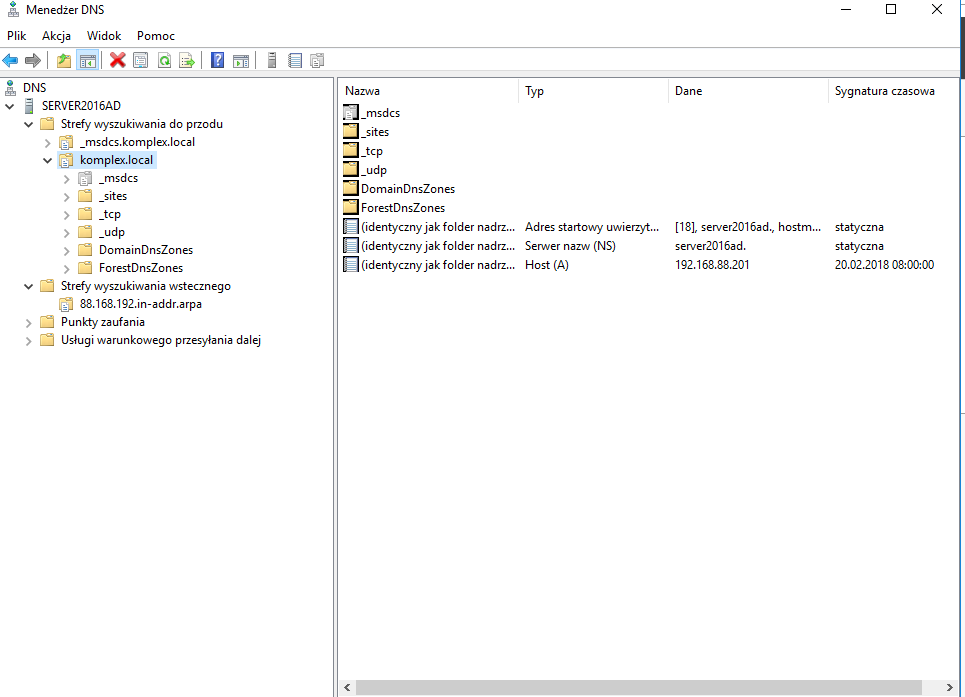
Task: Expand the Punkty zaufania node
Action: (x=28, y=323)
